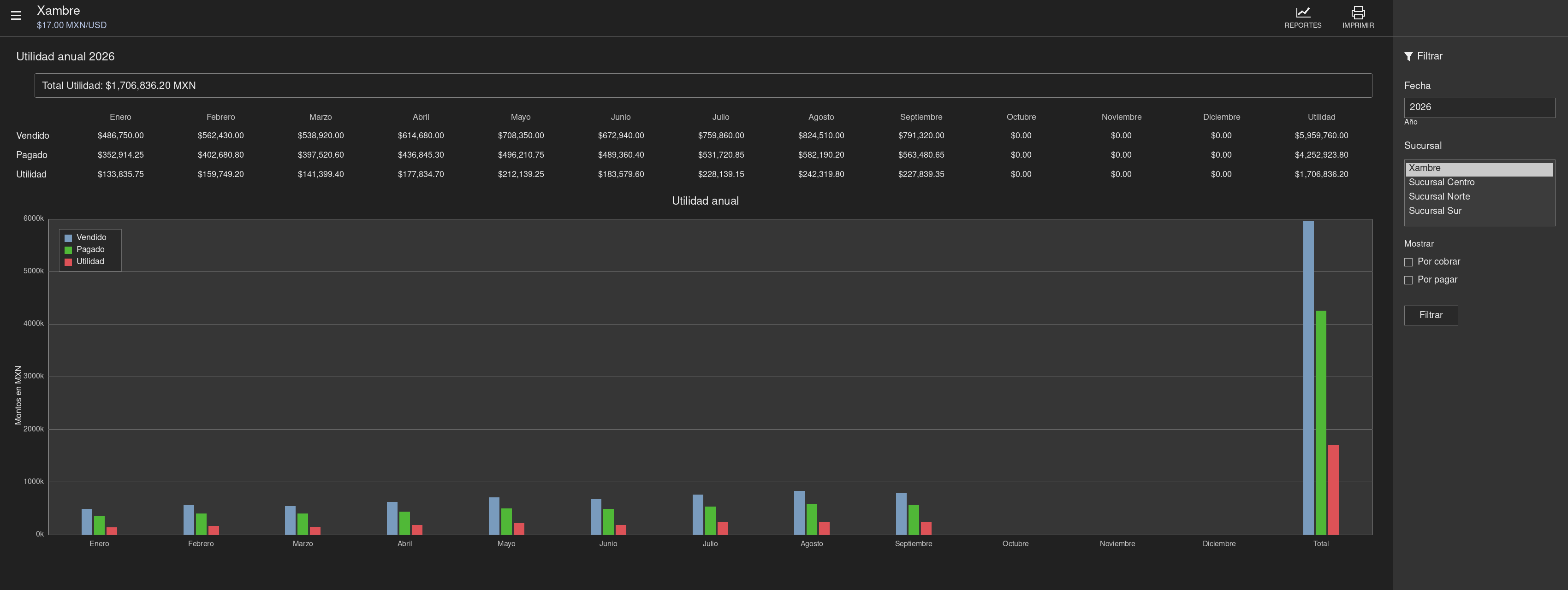Click the Utilidad anual 2026 heading
The image size is (1568, 590).
point(65,57)
